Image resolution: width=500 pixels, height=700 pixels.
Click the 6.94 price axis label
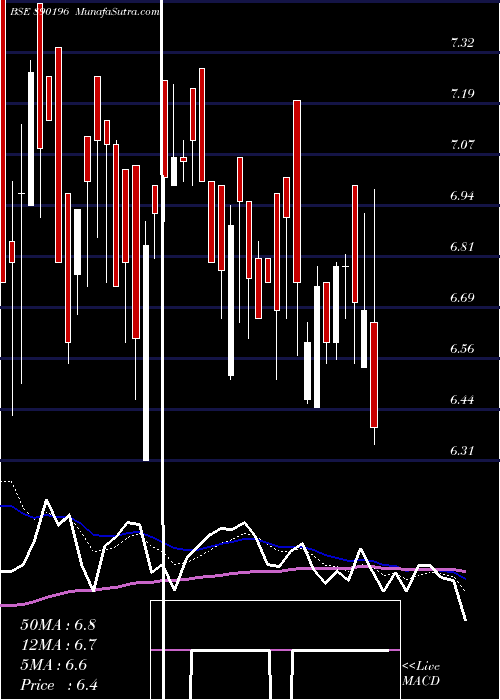click(462, 196)
